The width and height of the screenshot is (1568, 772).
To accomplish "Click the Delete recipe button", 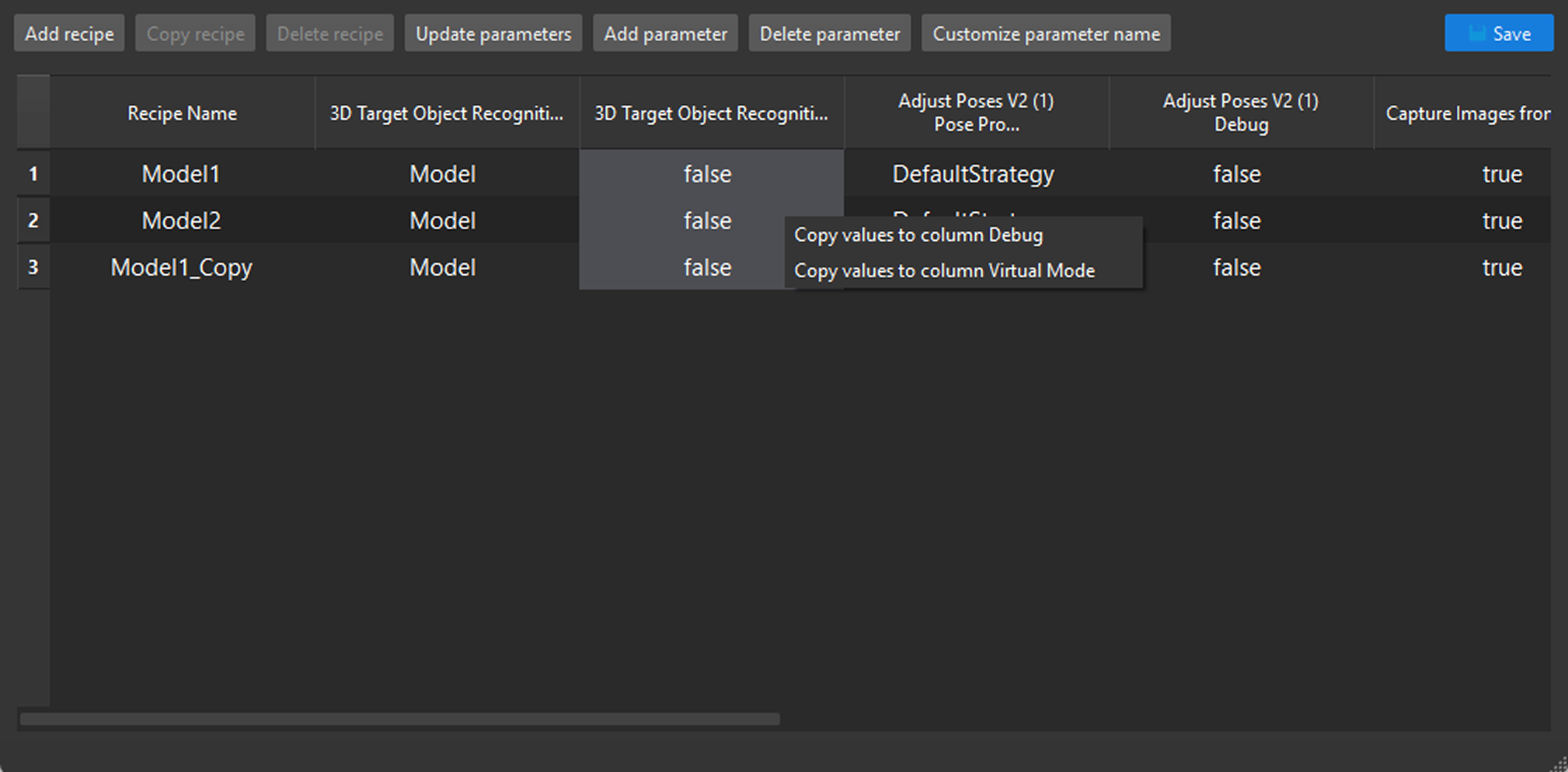I will [x=329, y=33].
